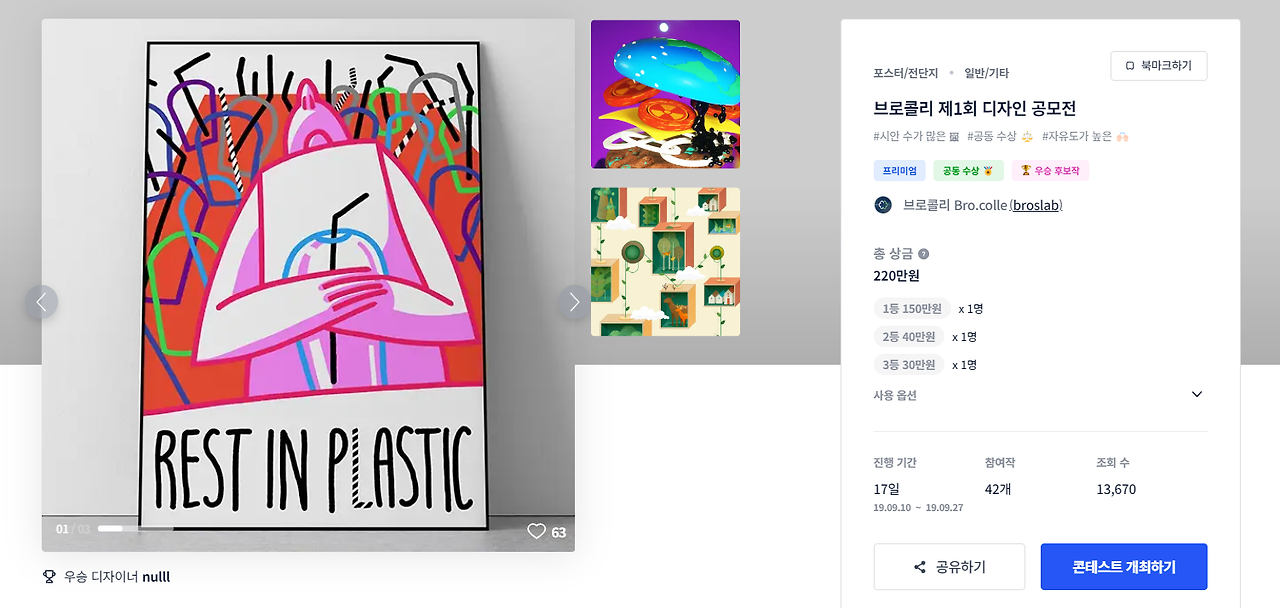Click the 프리미엄 tag badge
Viewport: 1280px width, 608px height.
click(900, 170)
